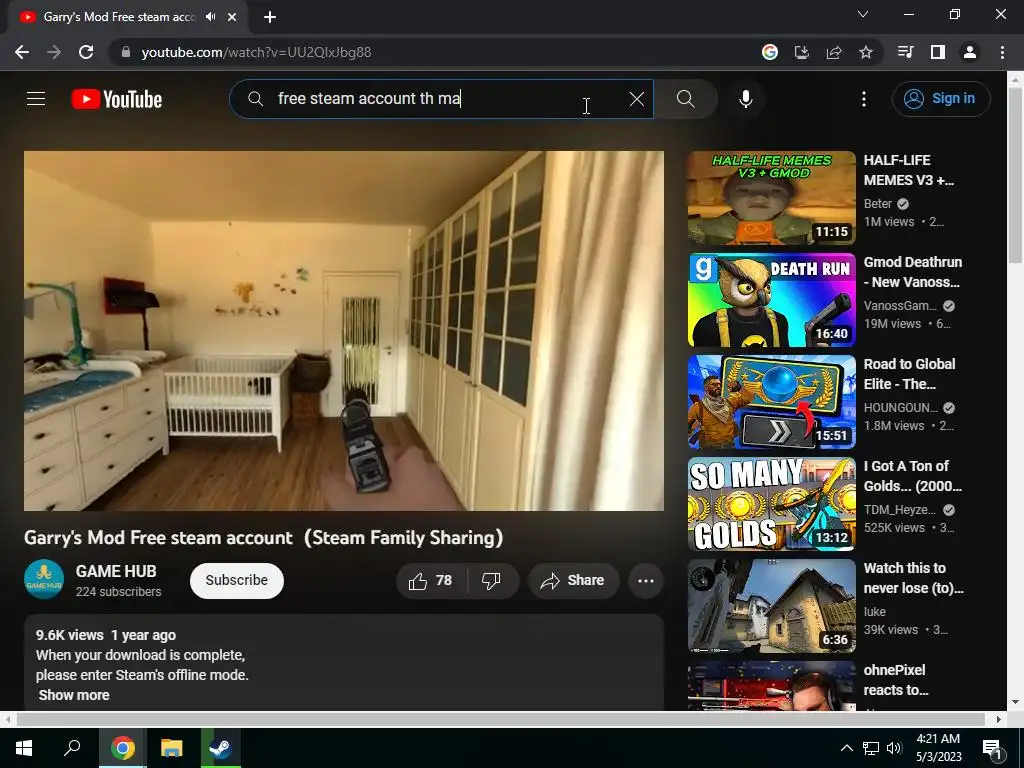Open a new tab with plus
1024x768 pixels.
coord(270,17)
